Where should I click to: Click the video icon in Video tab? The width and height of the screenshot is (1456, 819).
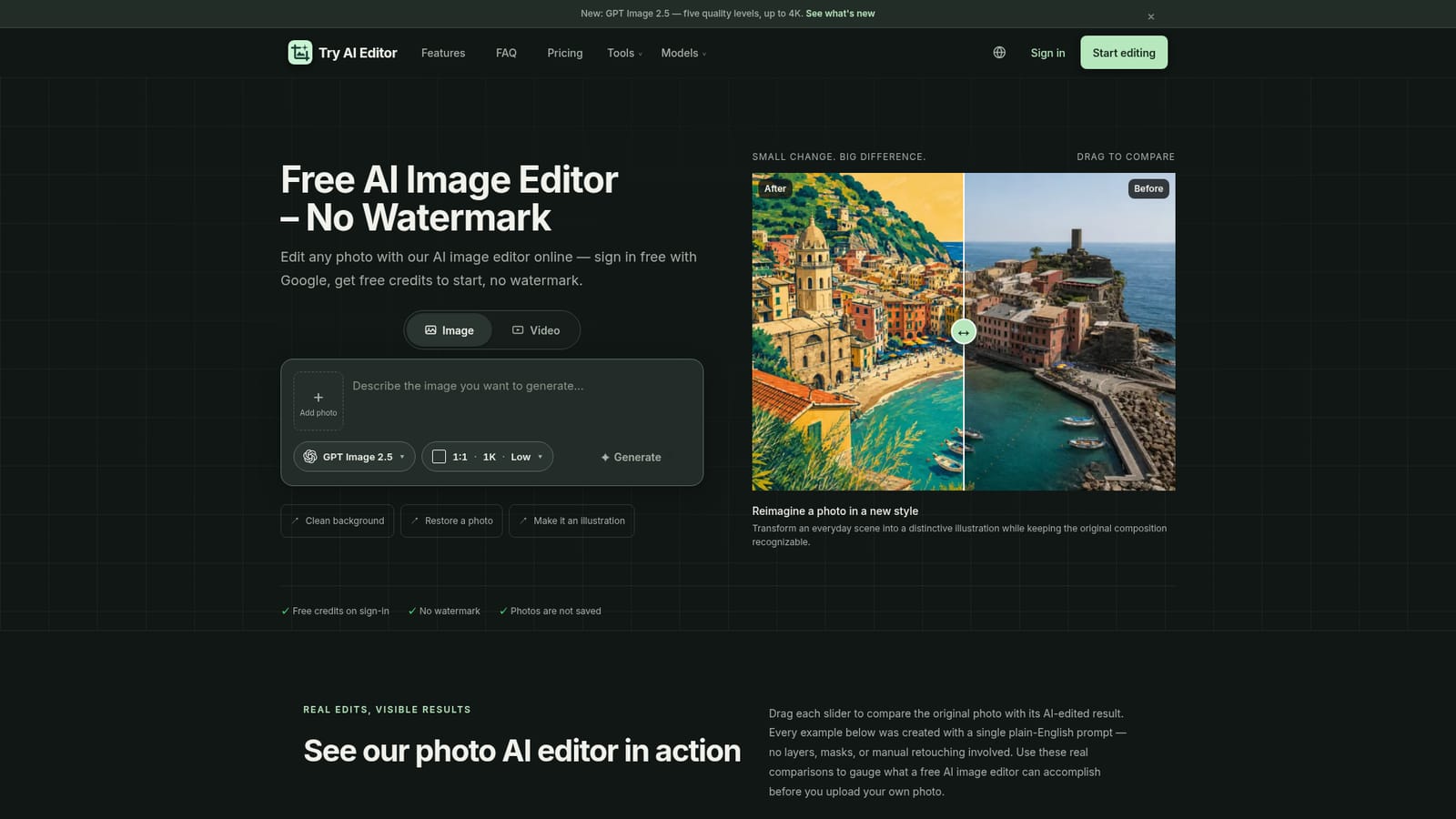518,330
